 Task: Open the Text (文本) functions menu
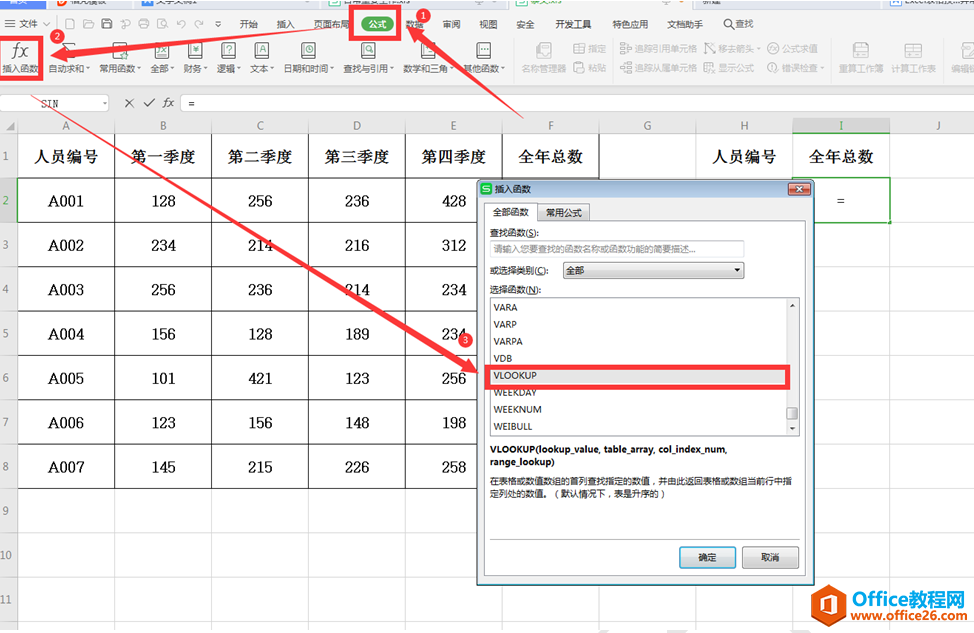click(262, 59)
